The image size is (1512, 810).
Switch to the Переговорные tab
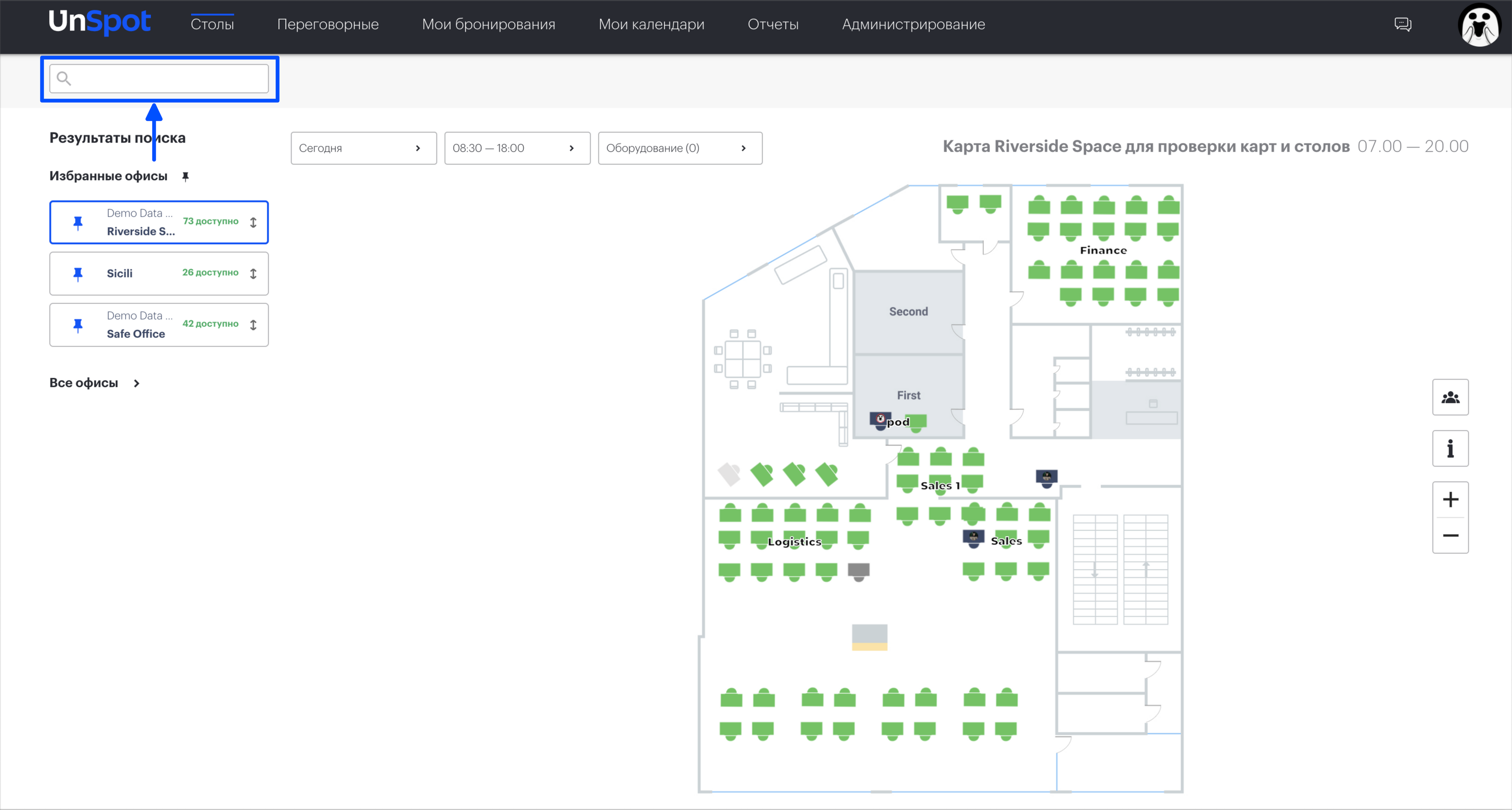pos(328,24)
